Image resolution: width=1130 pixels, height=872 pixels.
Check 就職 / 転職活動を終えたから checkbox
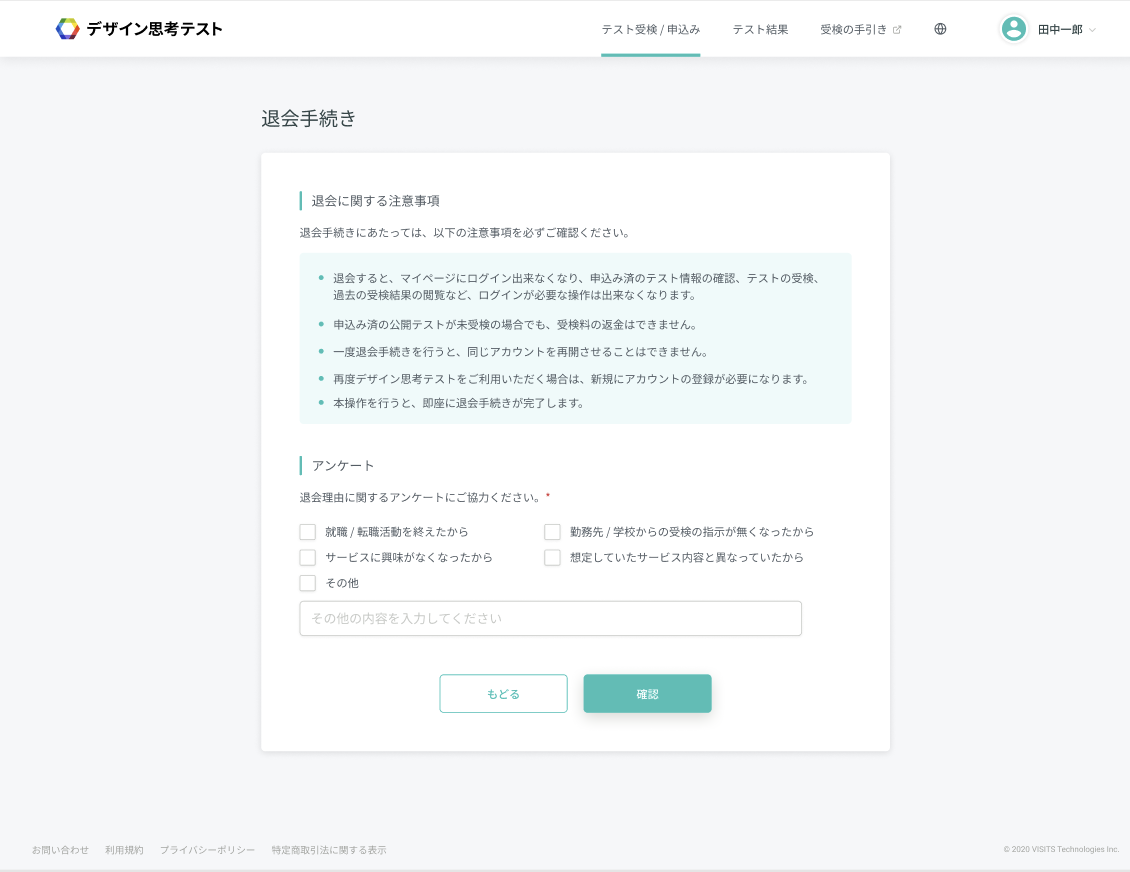pyautogui.click(x=308, y=532)
